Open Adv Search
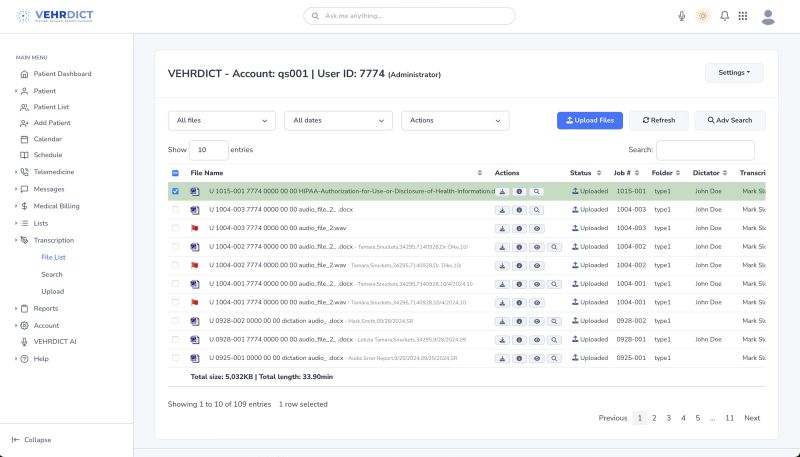Image resolution: width=800 pixels, height=457 pixels. 730,120
